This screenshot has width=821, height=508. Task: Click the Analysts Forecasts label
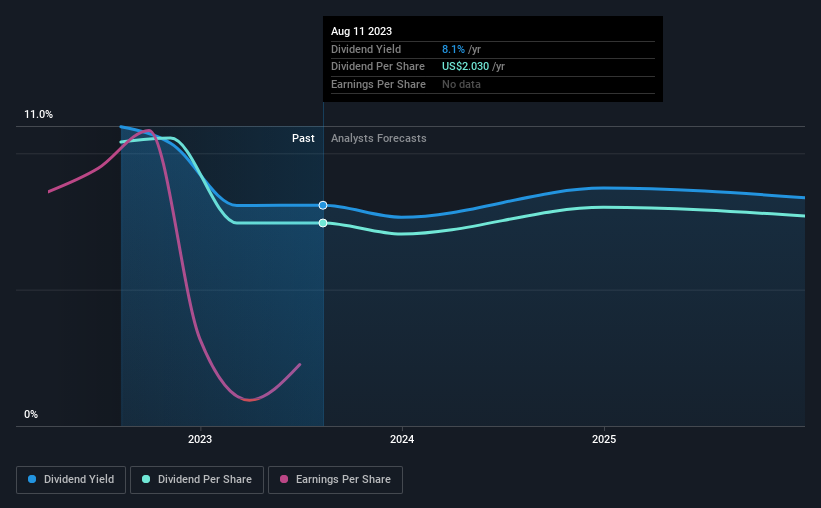coord(379,138)
